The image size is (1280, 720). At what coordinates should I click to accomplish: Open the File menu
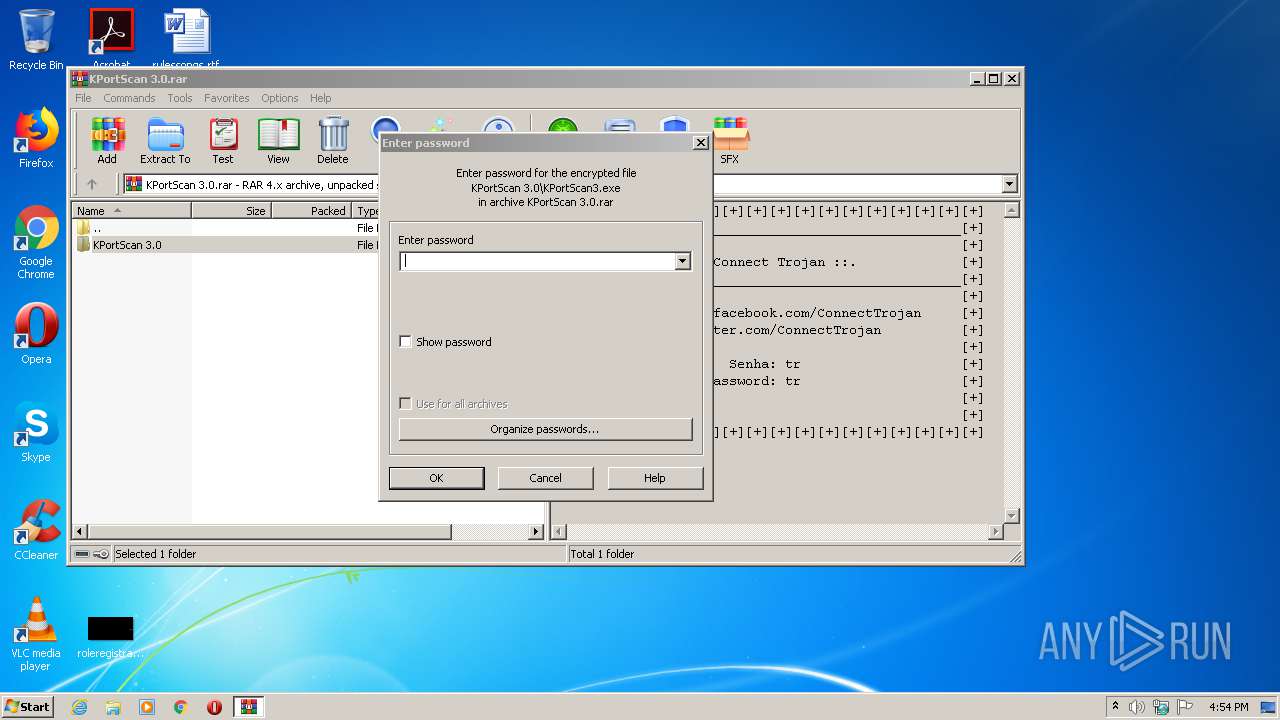pos(83,98)
